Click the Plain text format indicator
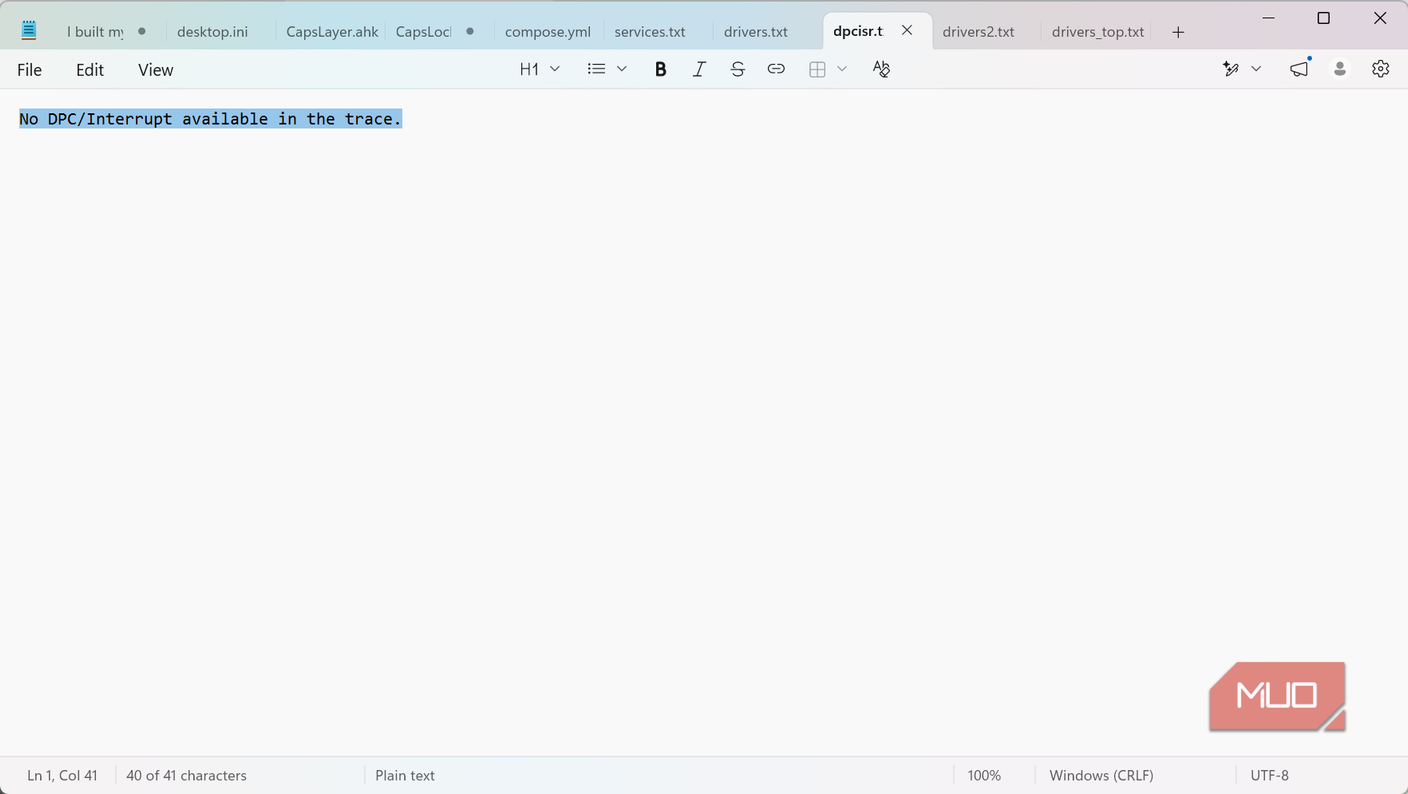The image size is (1408, 794). tap(405, 775)
